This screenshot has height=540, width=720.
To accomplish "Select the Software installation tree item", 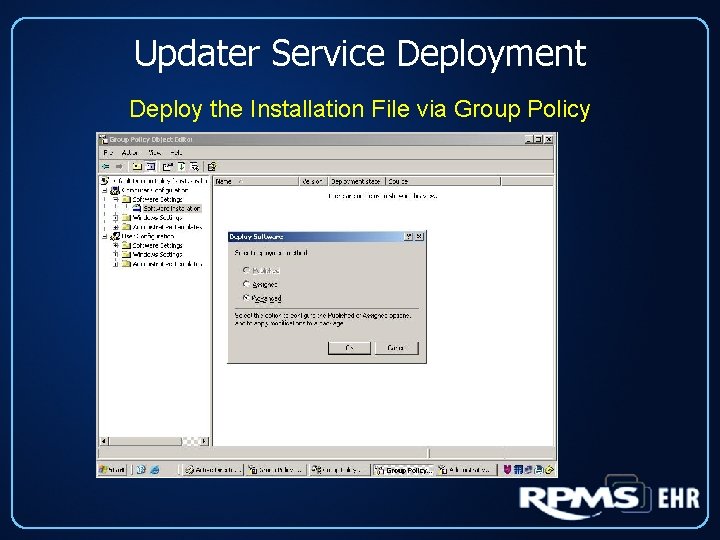I will click(x=172, y=208).
